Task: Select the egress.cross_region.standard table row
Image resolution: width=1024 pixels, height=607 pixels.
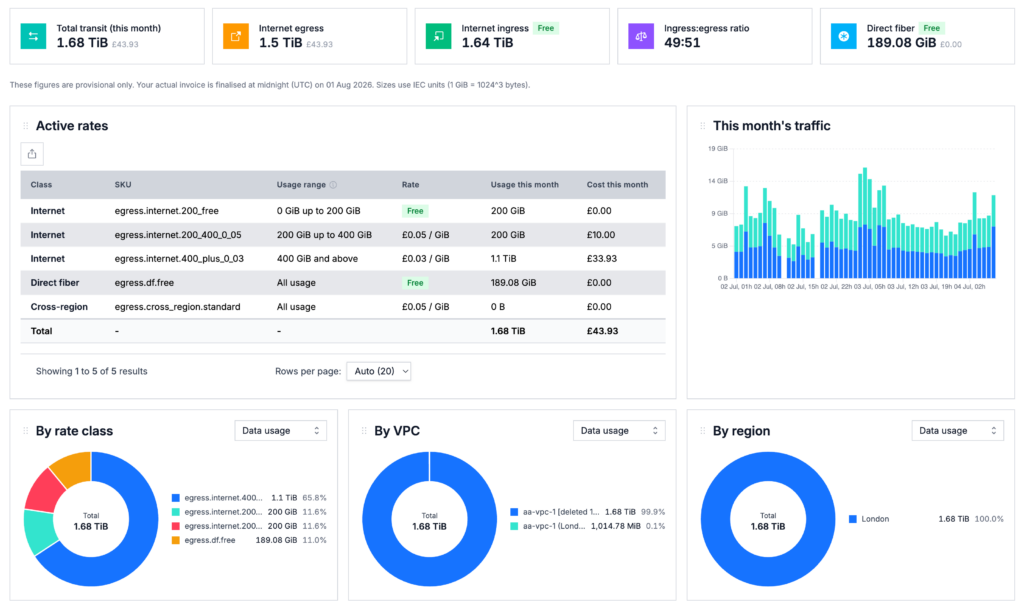Action: tap(343, 307)
